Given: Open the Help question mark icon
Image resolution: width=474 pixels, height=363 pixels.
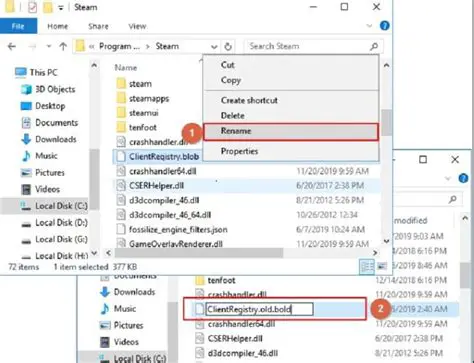Looking at the screenshot, I should click(x=384, y=26).
